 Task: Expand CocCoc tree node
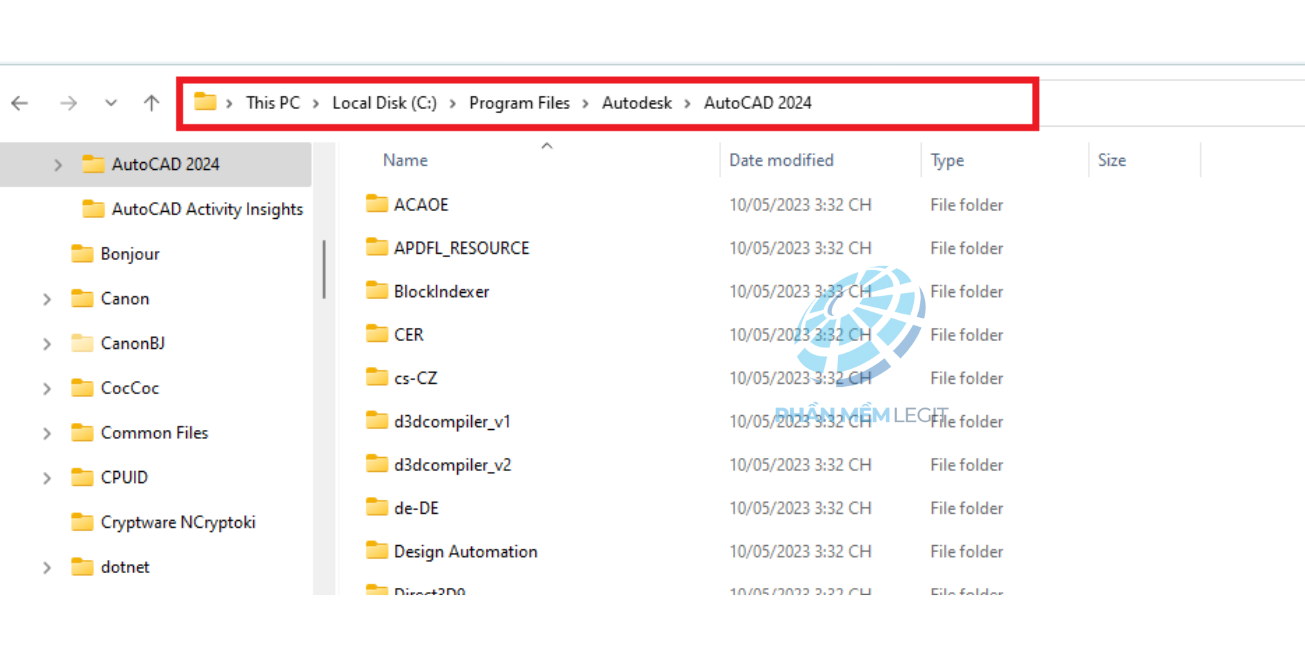tap(47, 389)
